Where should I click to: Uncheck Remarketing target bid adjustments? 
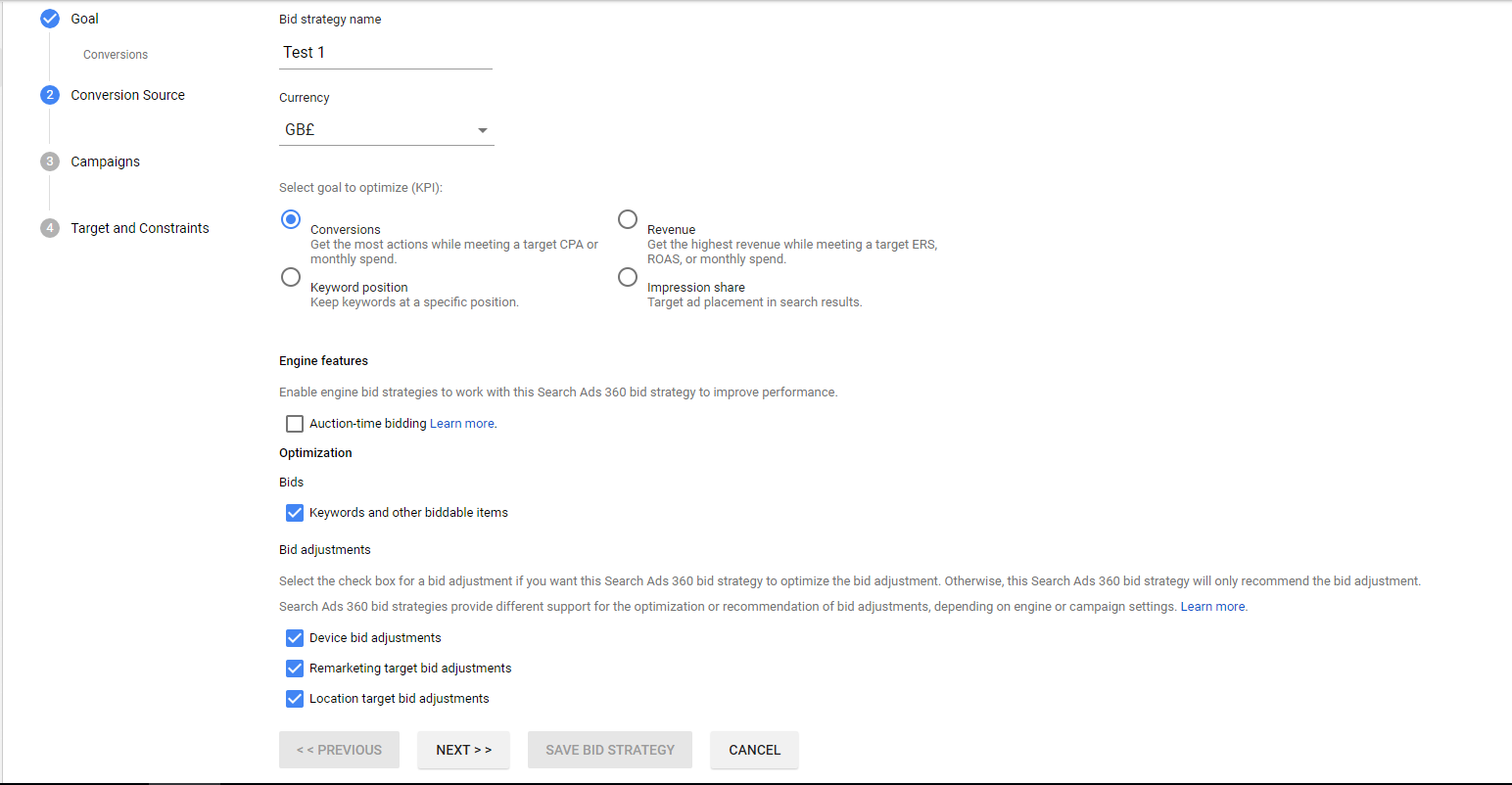[x=295, y=669]
